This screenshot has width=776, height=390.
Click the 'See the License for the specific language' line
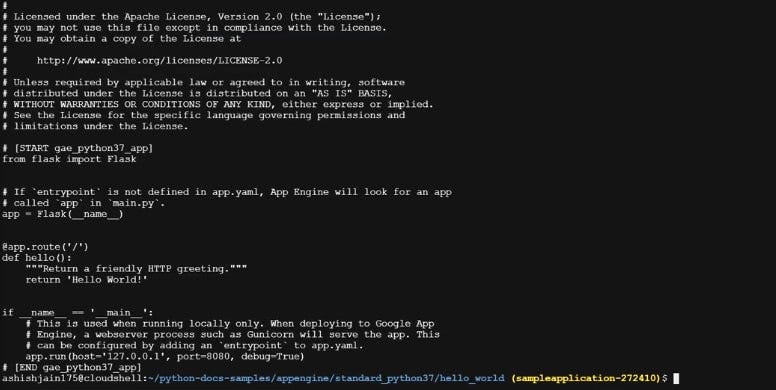pyautogui.click(x=203, y=115)
